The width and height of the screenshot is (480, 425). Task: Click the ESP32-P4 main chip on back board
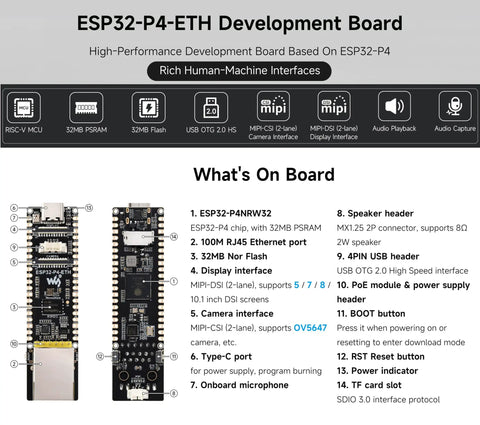click(x=137, y=287)
